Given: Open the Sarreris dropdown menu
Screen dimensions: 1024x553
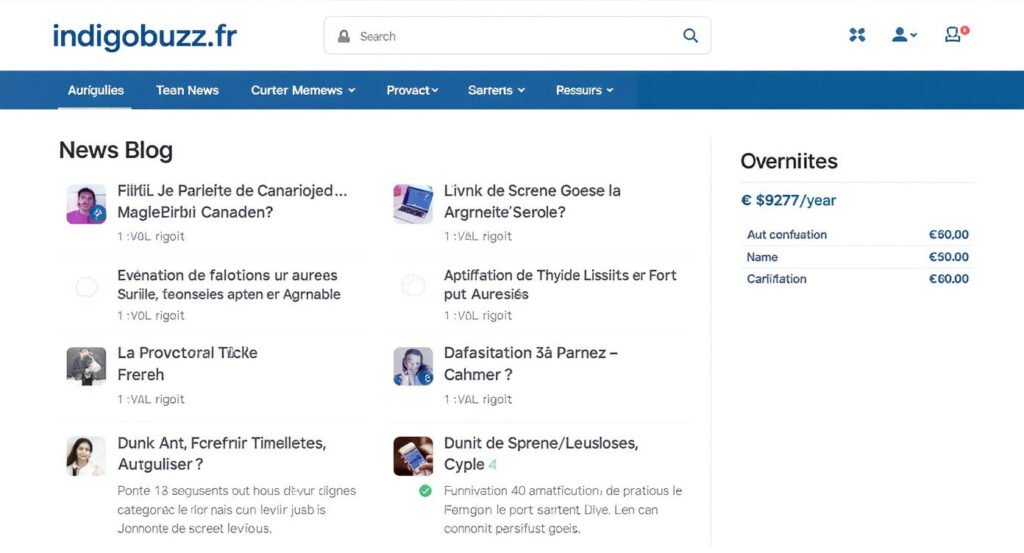Looking at the screenshot, I should tap(496, 90).
